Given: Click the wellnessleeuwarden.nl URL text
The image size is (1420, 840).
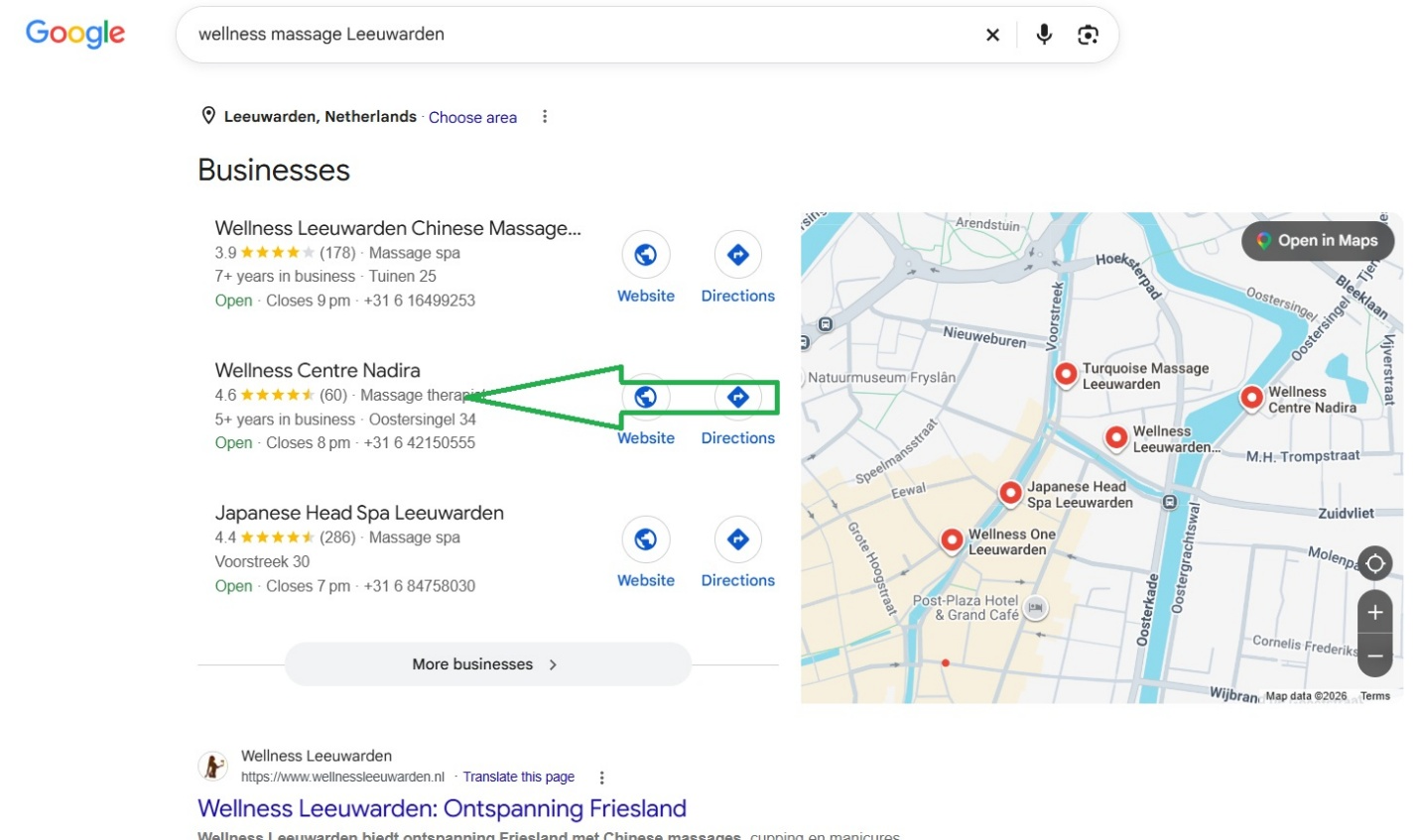Looking at the screenshot, I should (342, 778).
